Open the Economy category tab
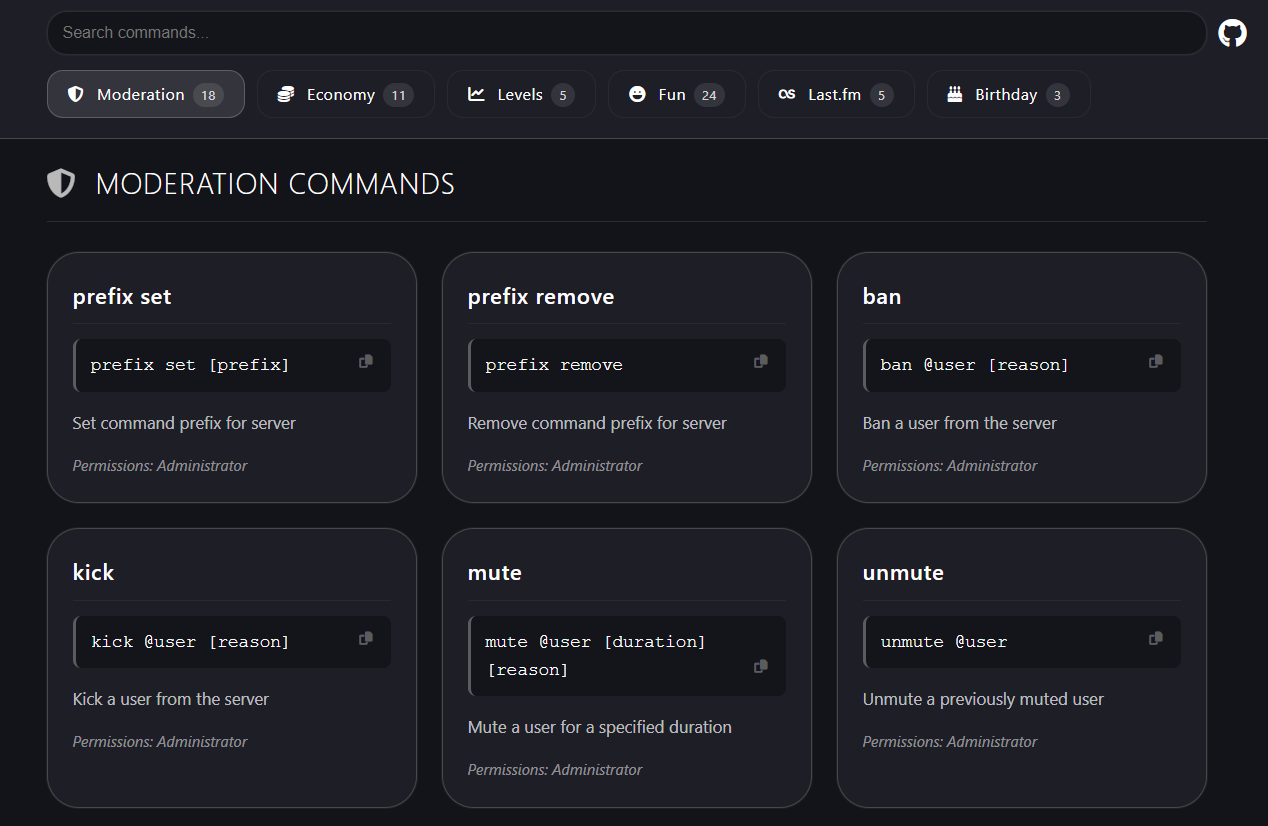Image resolution: width=1268 pixels, height=826 pixels. tap(346, 94)
